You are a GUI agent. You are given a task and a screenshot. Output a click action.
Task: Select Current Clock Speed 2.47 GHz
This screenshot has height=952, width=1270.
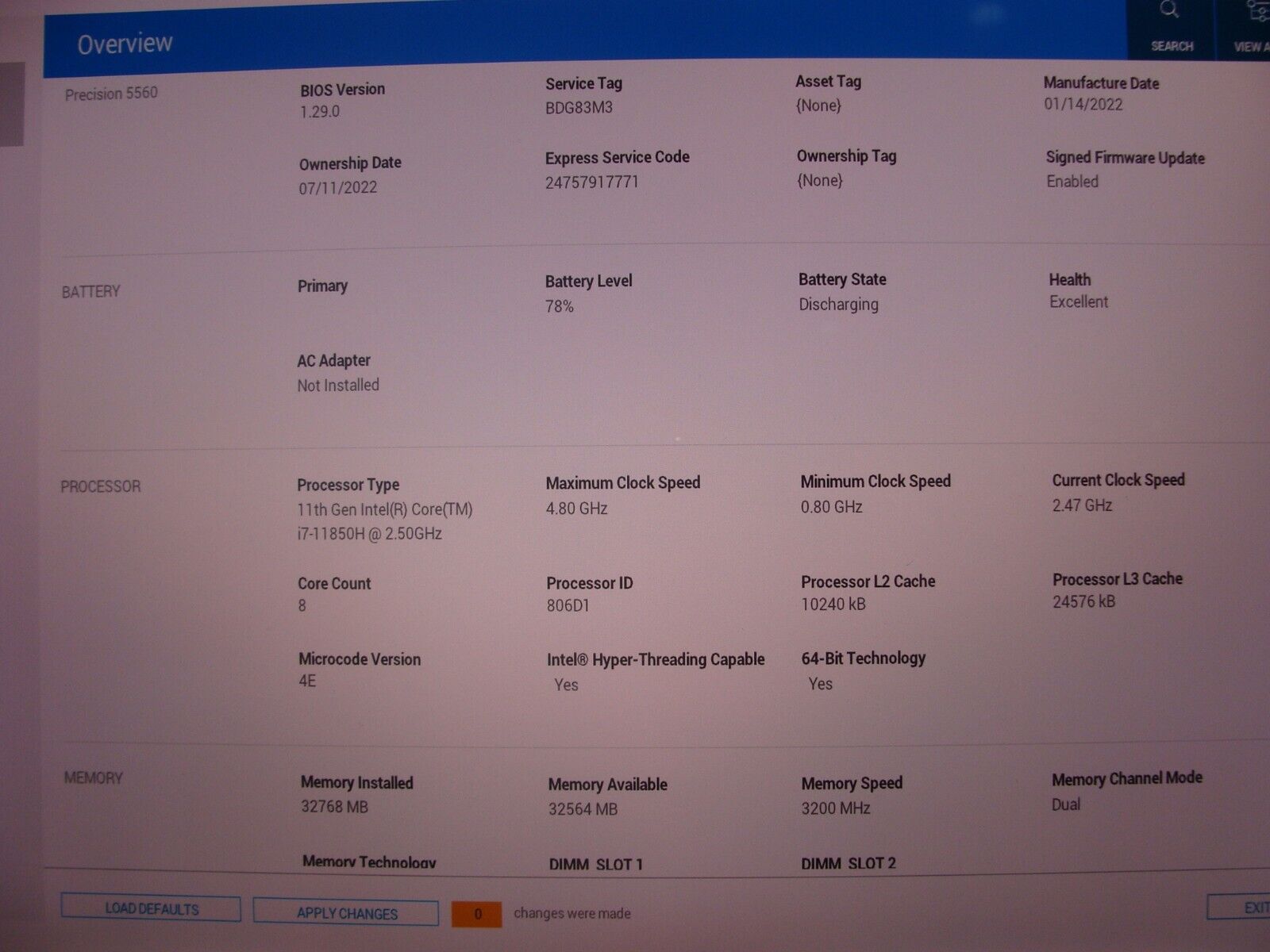point(1082,505)
